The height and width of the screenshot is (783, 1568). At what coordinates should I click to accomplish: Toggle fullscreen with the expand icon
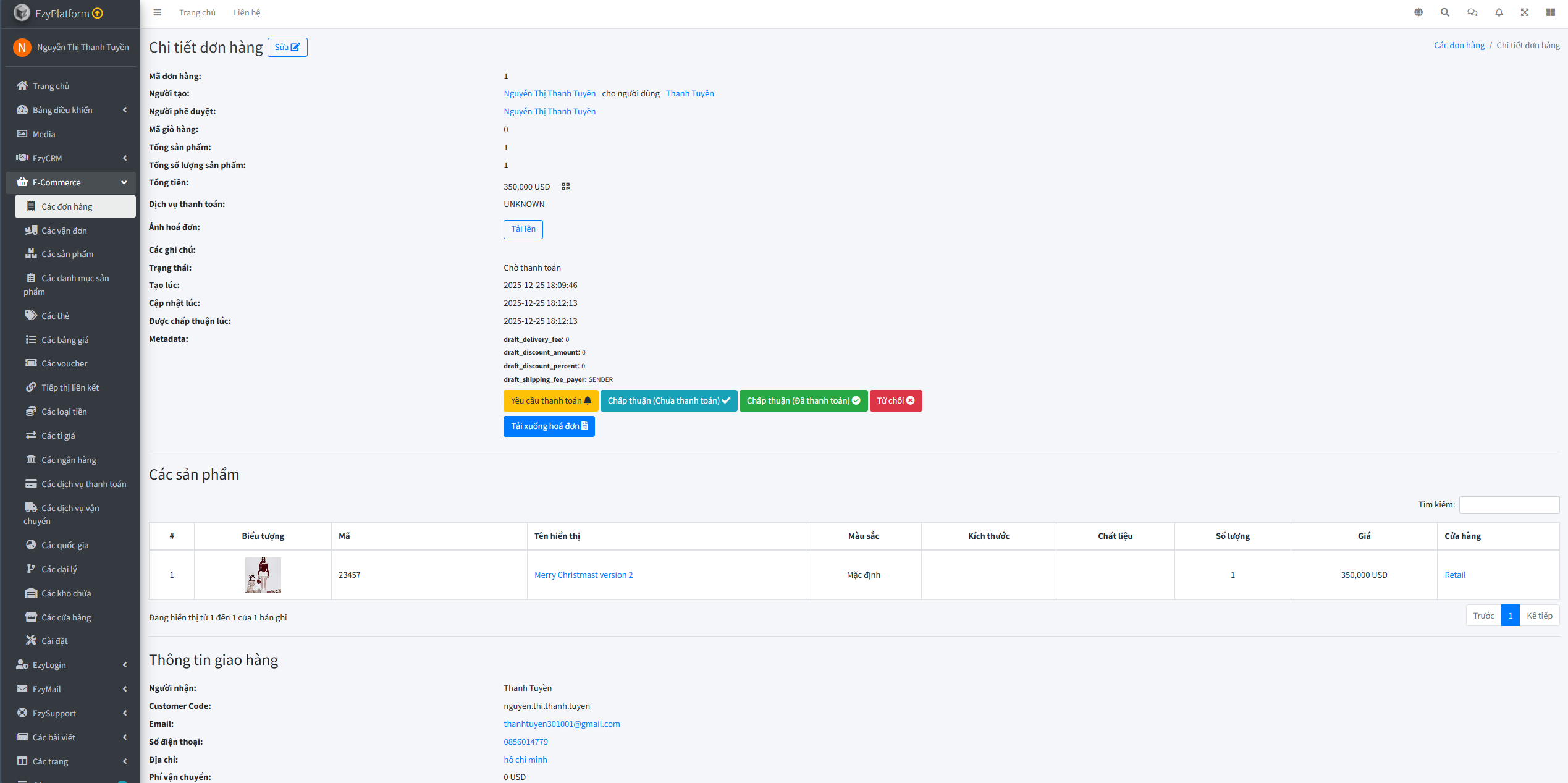[x=1525, y=12]
